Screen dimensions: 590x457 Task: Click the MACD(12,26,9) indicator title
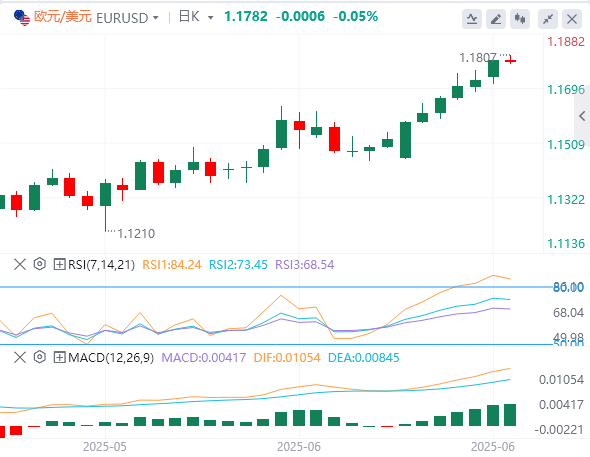(111, 357)
